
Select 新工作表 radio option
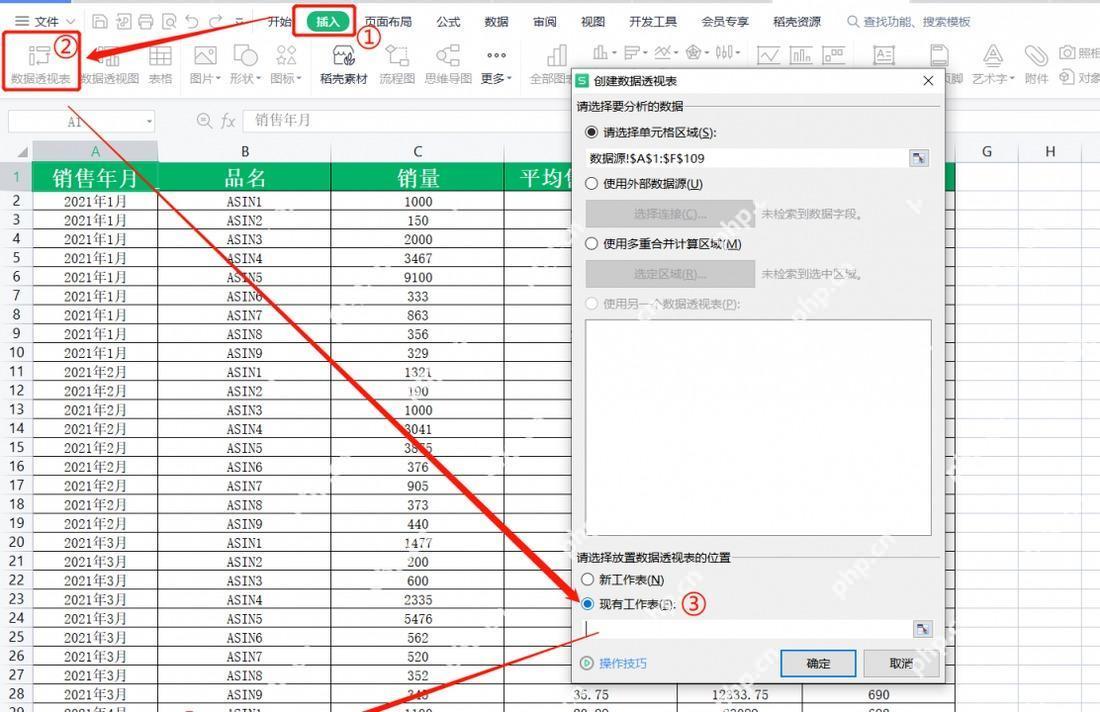click(587, 579)
